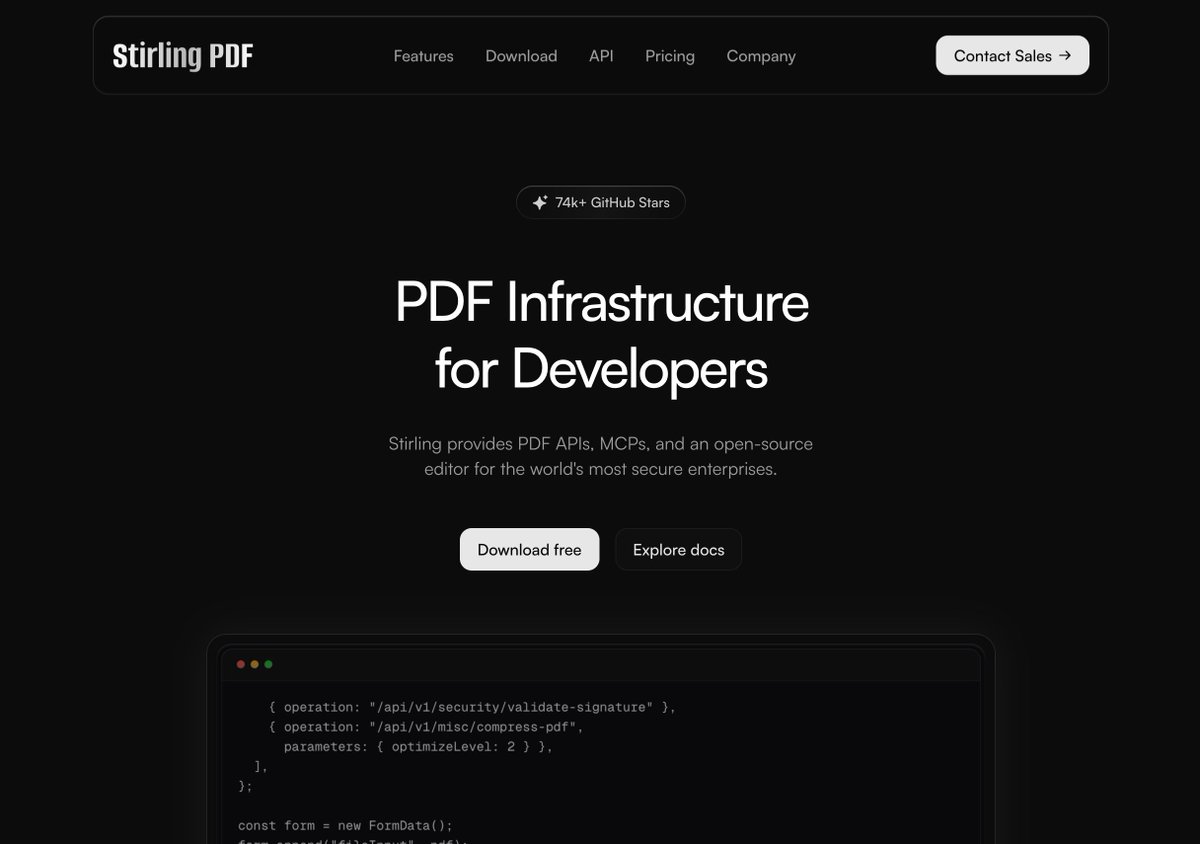Click the optimizeLevel: 2 parameters line
1200x844 pixels.
tap(418, 747)
